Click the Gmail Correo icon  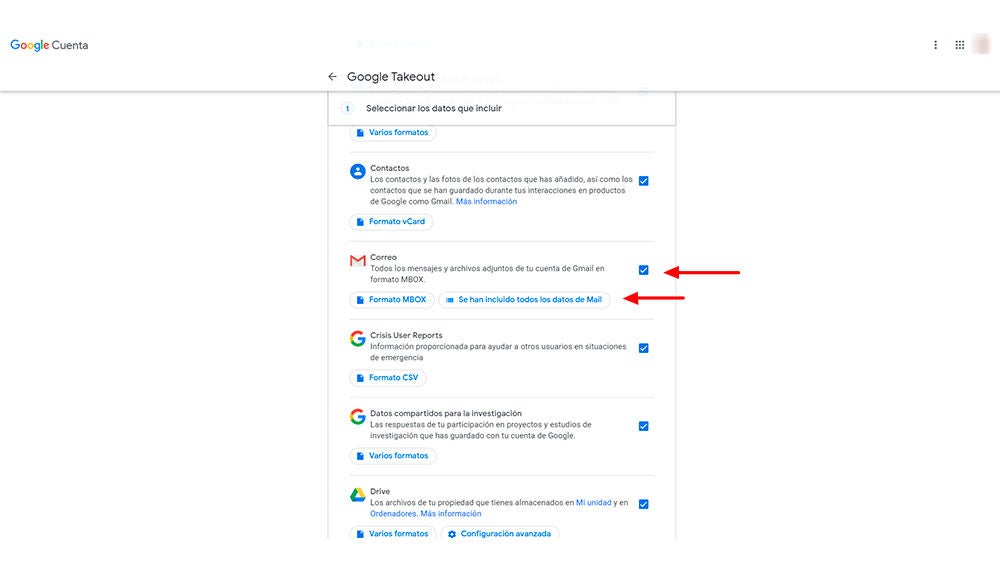(358, 261)
